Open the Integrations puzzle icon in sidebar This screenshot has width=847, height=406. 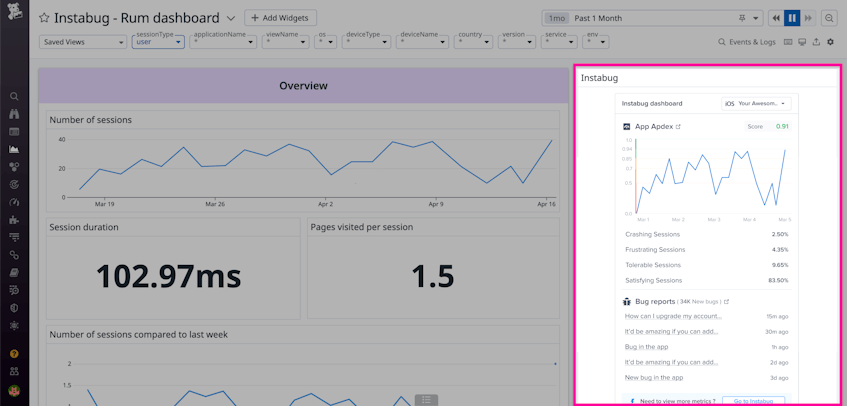pyautogui.click(x=15, y=220)
